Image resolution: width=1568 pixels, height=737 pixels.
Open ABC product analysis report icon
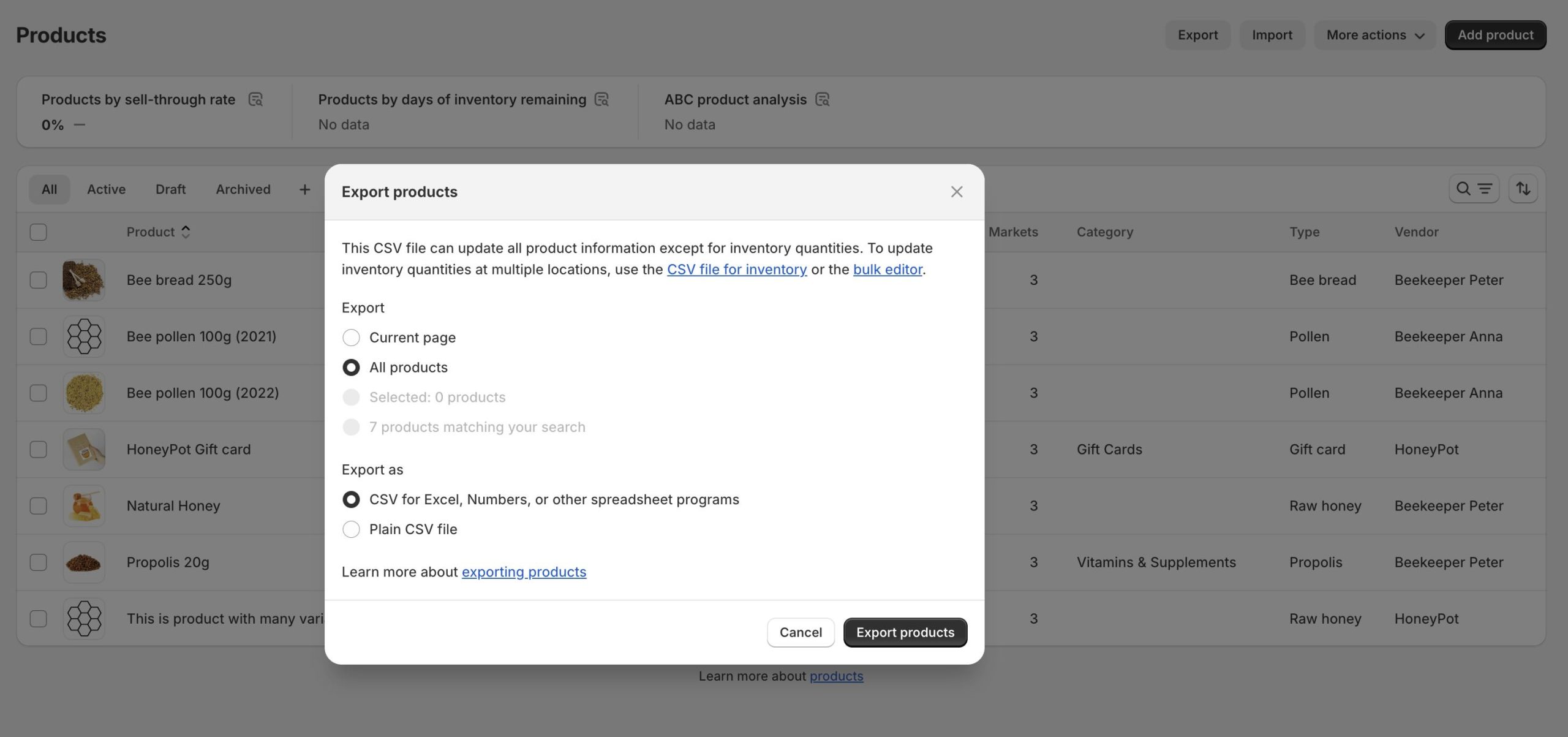point(822,99)
